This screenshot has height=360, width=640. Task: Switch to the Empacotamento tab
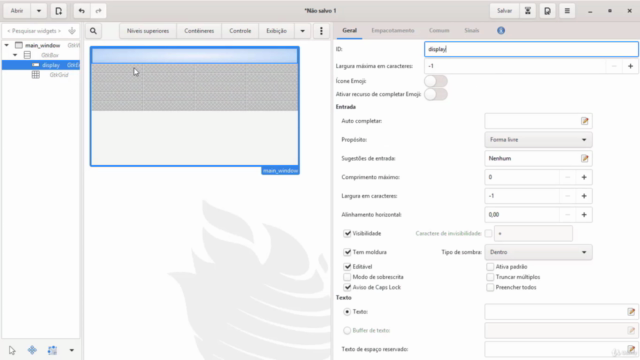pyautogui.click(x=393, y=31)
